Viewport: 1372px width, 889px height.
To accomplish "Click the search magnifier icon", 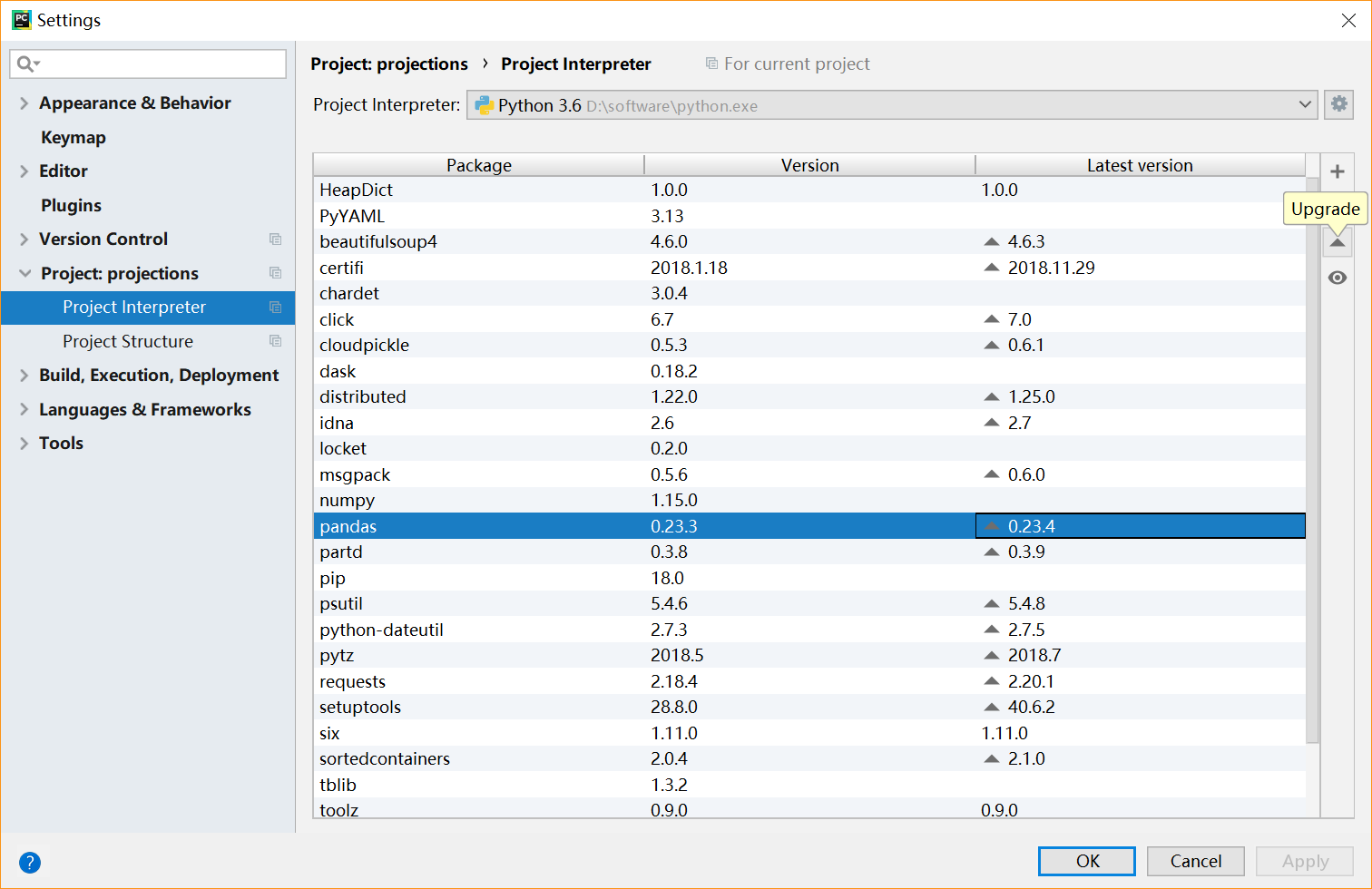I will click(27, 63).
